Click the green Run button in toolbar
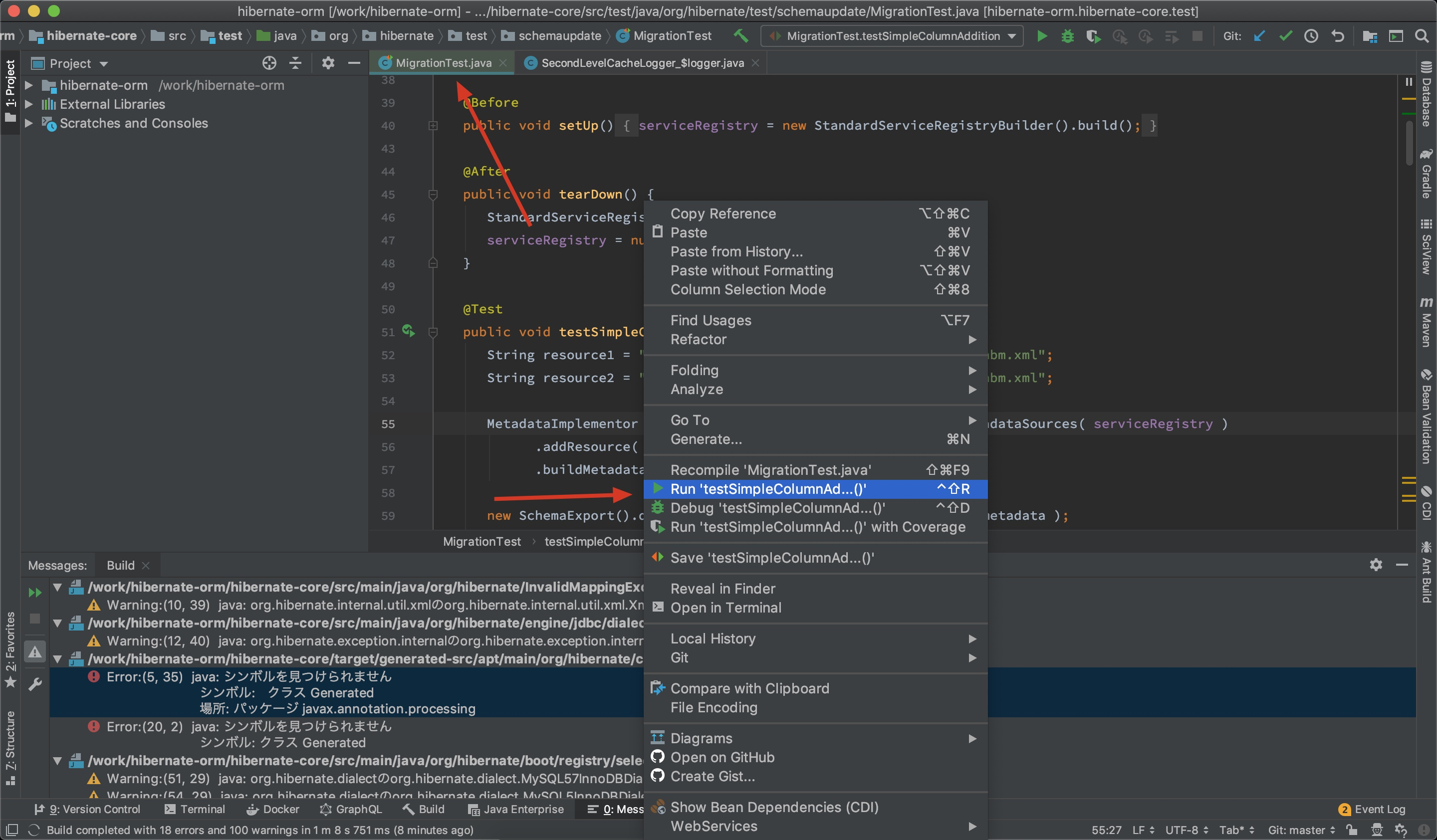Image resolution: width=1437 pixels, height=840 pixels. click(x=1042, y=36)
